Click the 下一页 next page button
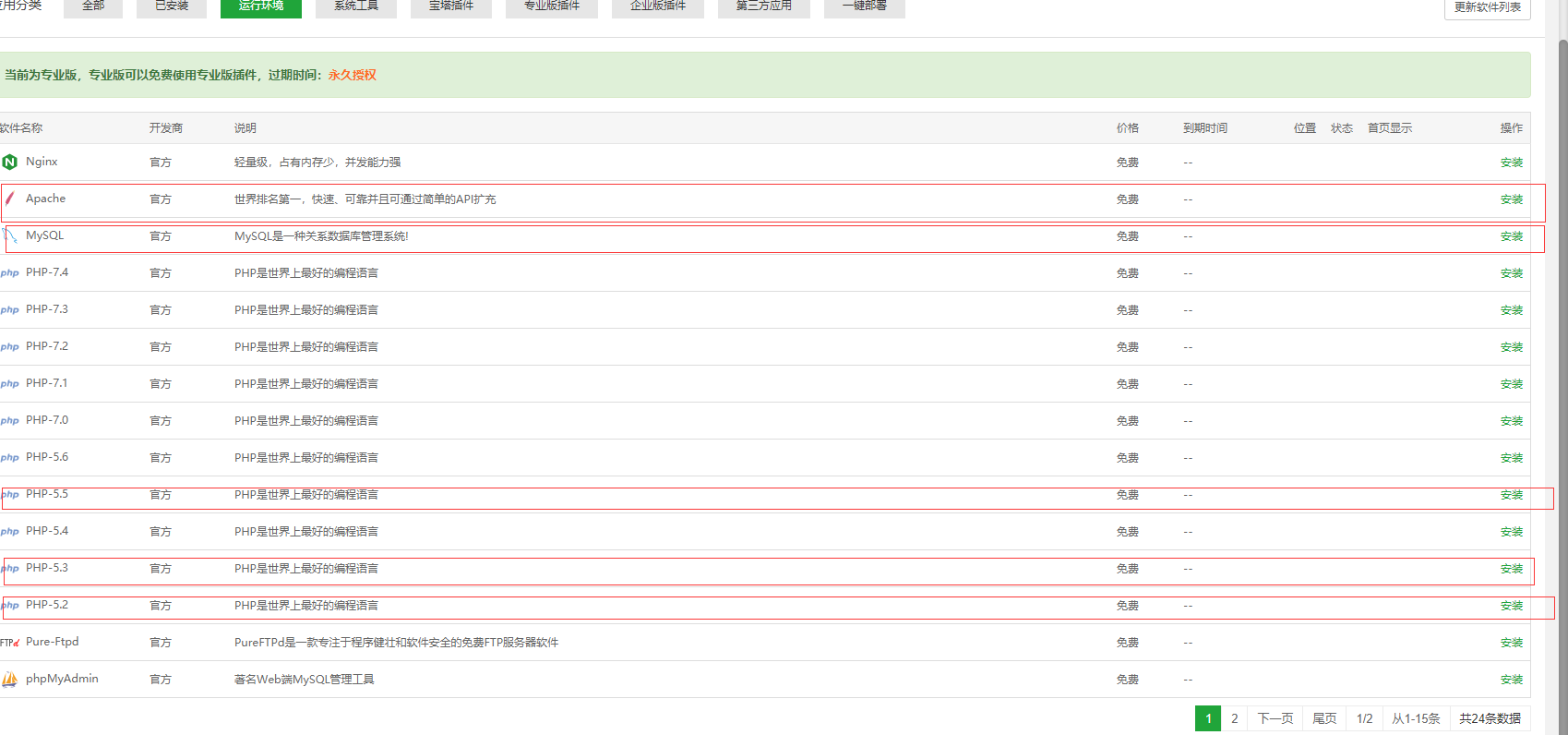The width and height of the screenshot is (1568, 735). click(1275, 718)
